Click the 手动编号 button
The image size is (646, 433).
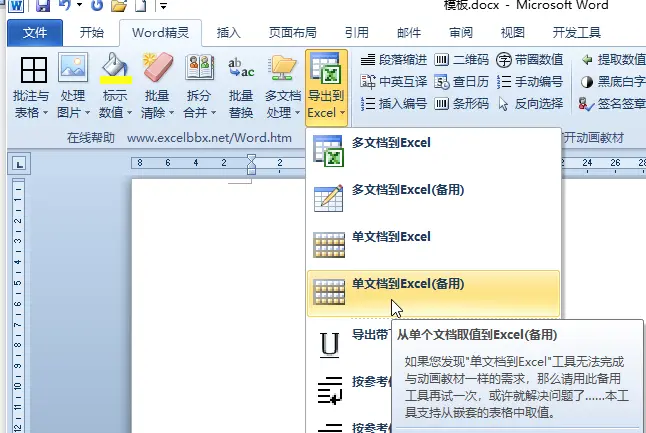point(530,82)
